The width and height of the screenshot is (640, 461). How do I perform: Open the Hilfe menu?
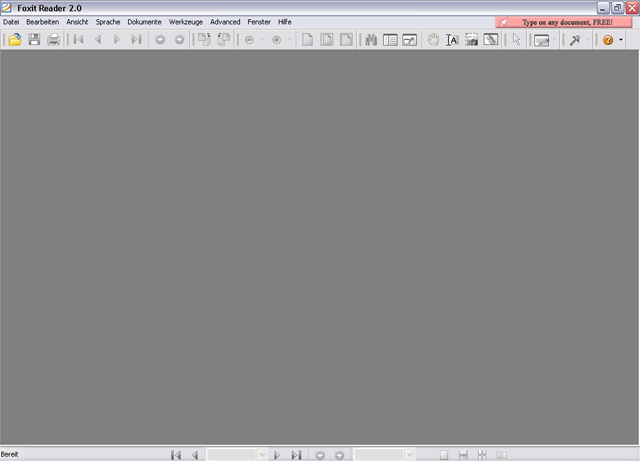284,22
